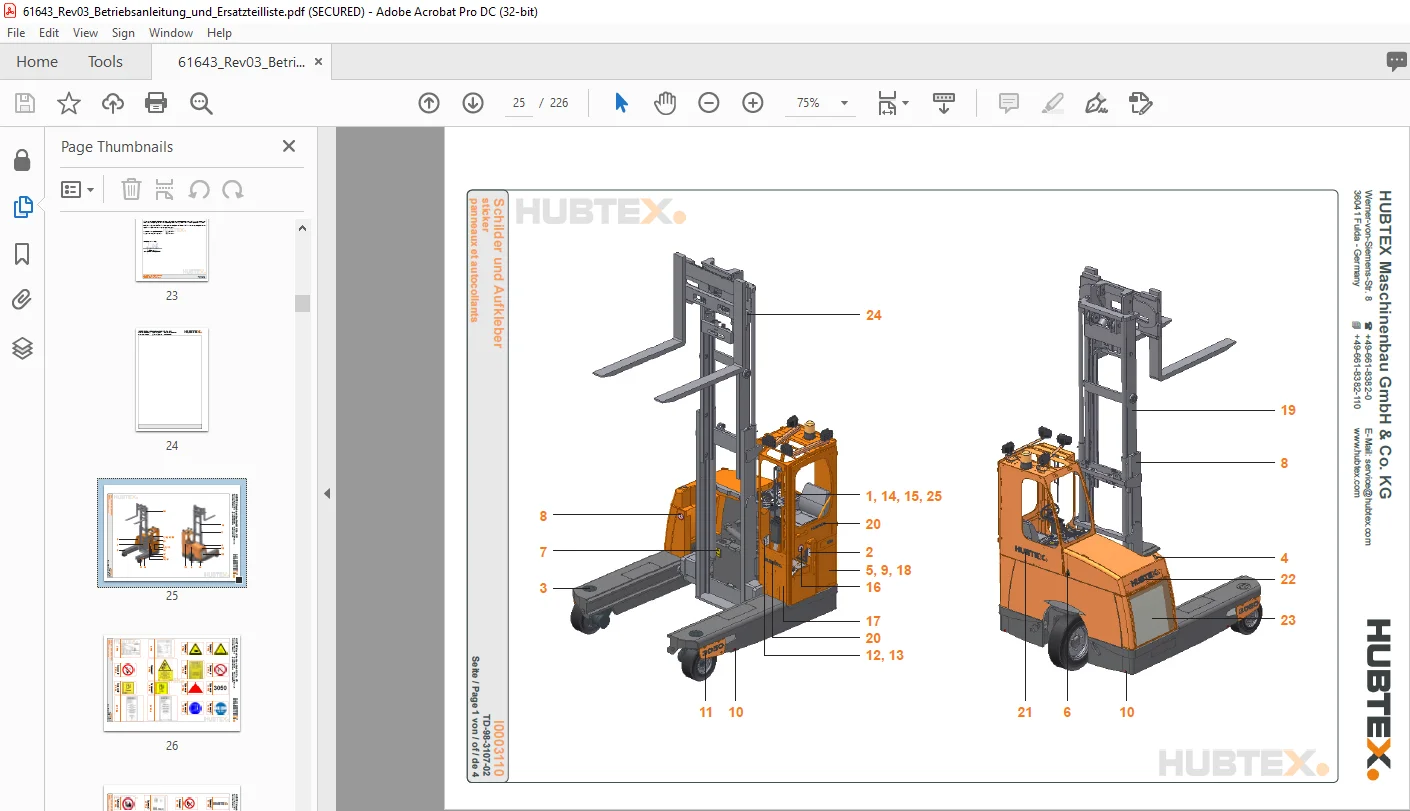This screenshot has height=811, width=1410.
Task: Open the Attachments paperclip panel
Action: tap(22, 300)
